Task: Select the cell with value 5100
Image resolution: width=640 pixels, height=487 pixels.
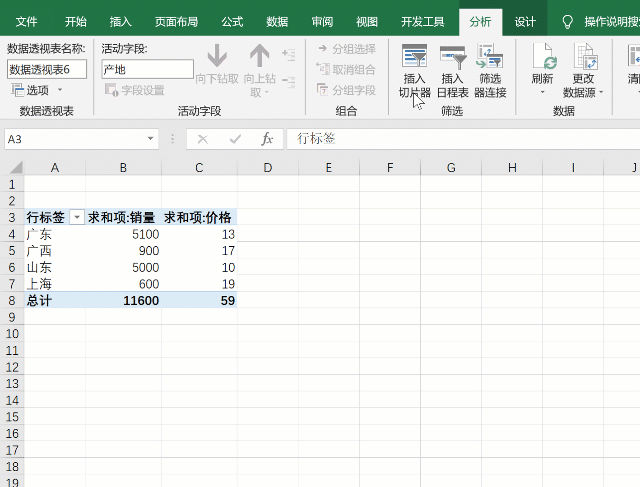Action: coord(123,234)
